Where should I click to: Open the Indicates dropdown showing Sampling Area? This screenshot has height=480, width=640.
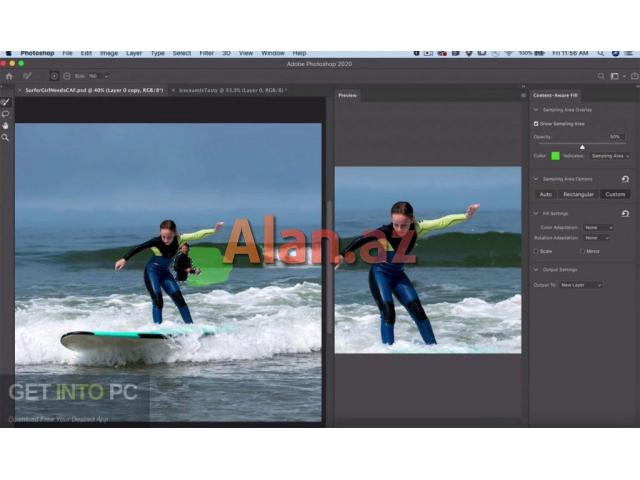click(x=610, y=156)
